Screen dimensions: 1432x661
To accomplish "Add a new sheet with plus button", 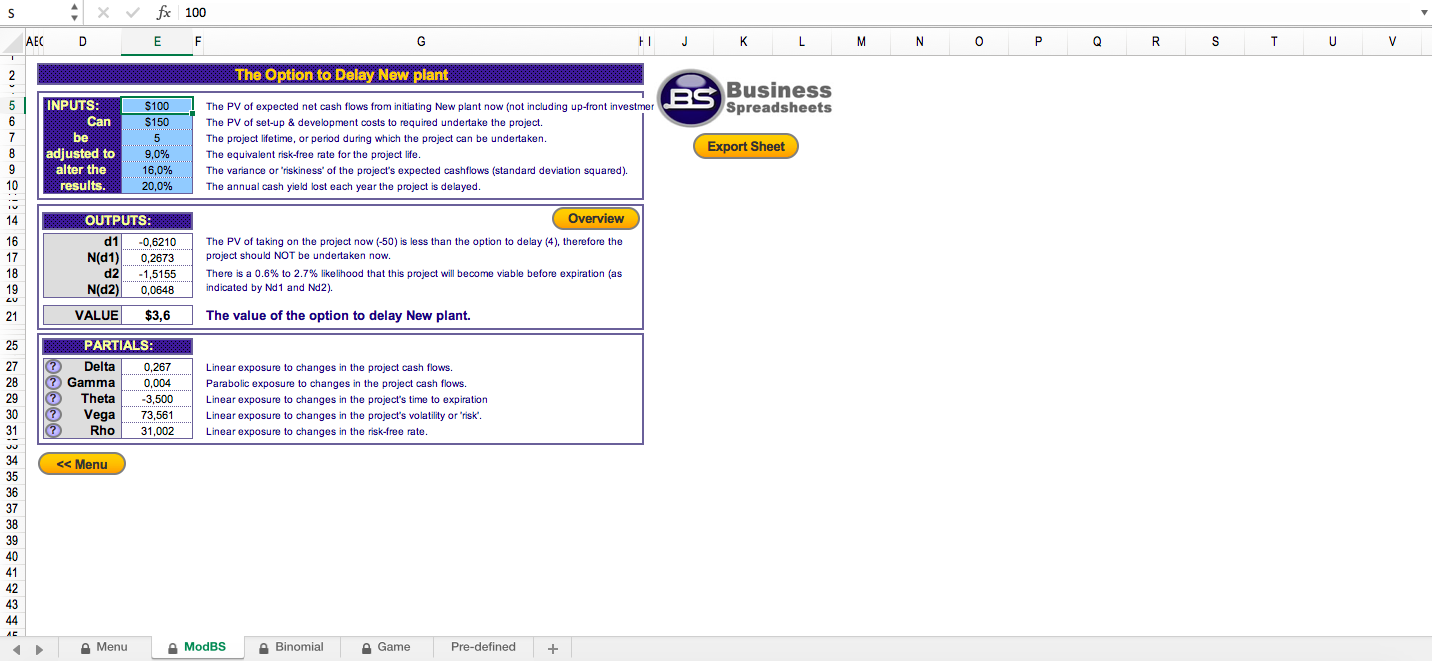I will (x=552, y=649).
